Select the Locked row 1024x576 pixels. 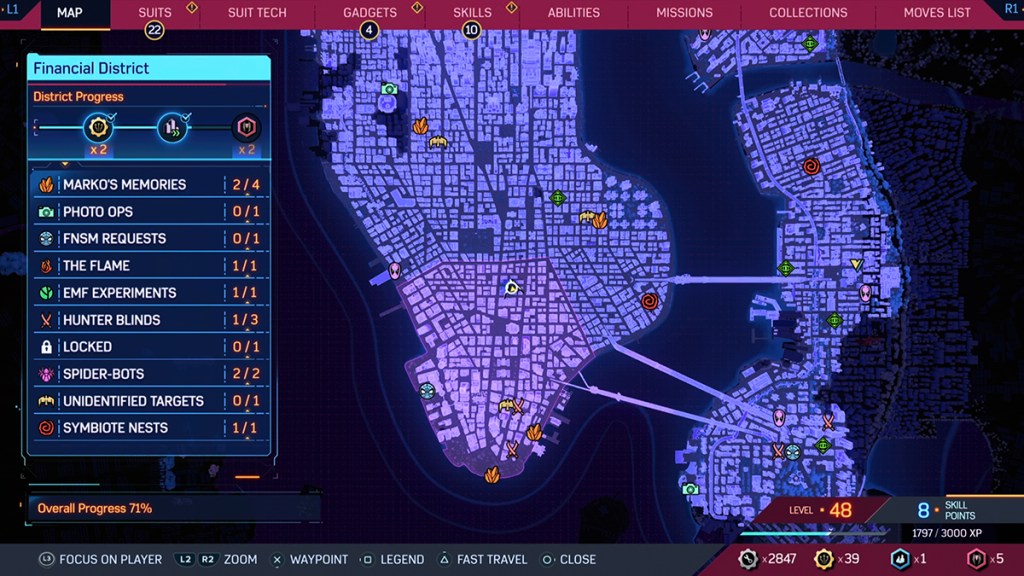click(149, 347)
